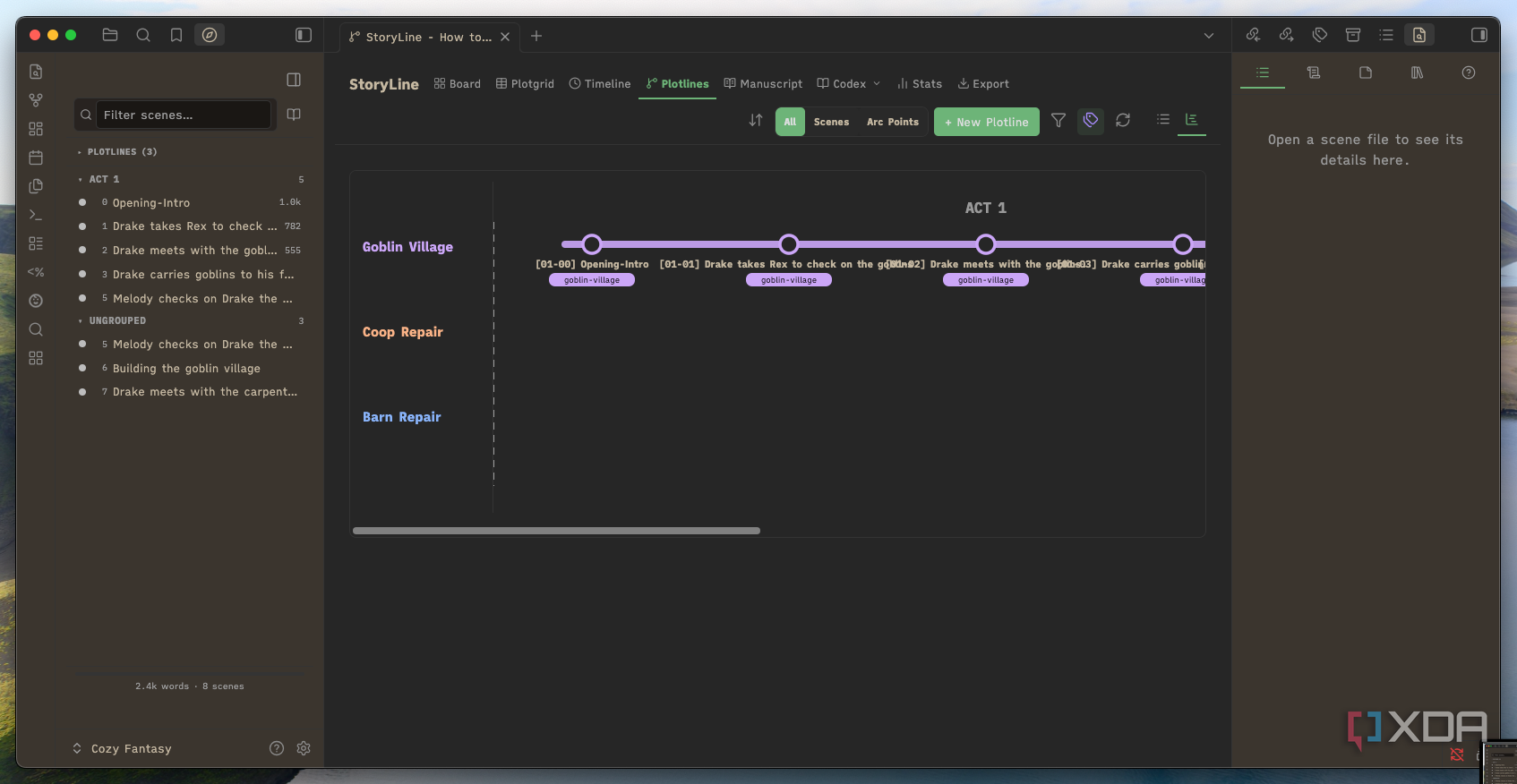Click the refresh icon

tap(1123, 120)
